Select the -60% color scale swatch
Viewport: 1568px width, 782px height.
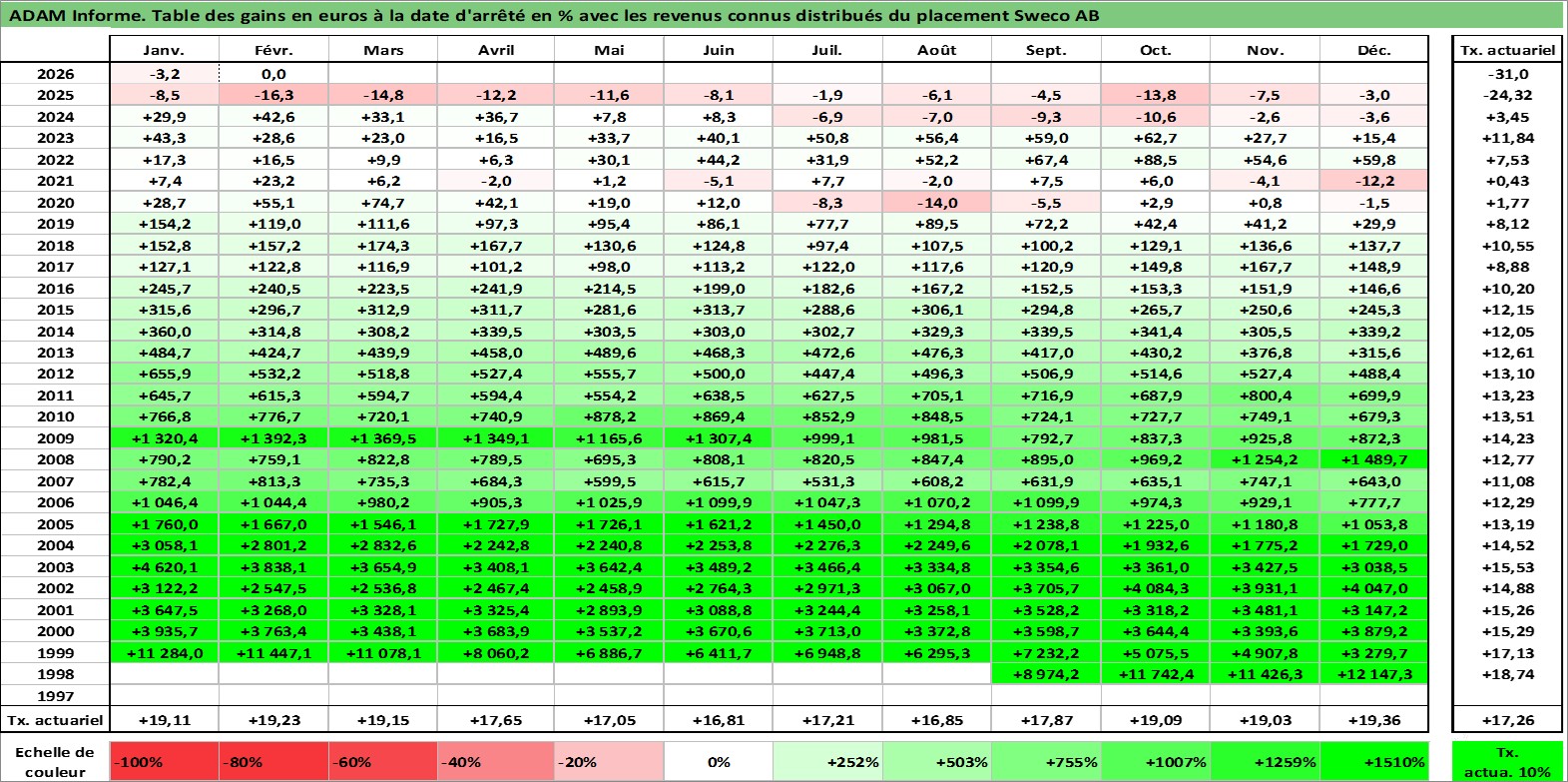(383, 761)
